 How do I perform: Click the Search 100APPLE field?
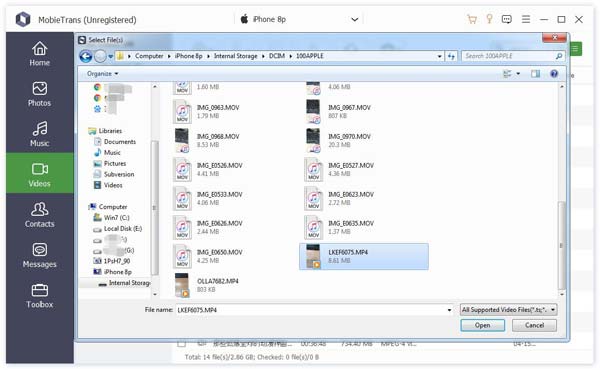[x=513, y=56]
